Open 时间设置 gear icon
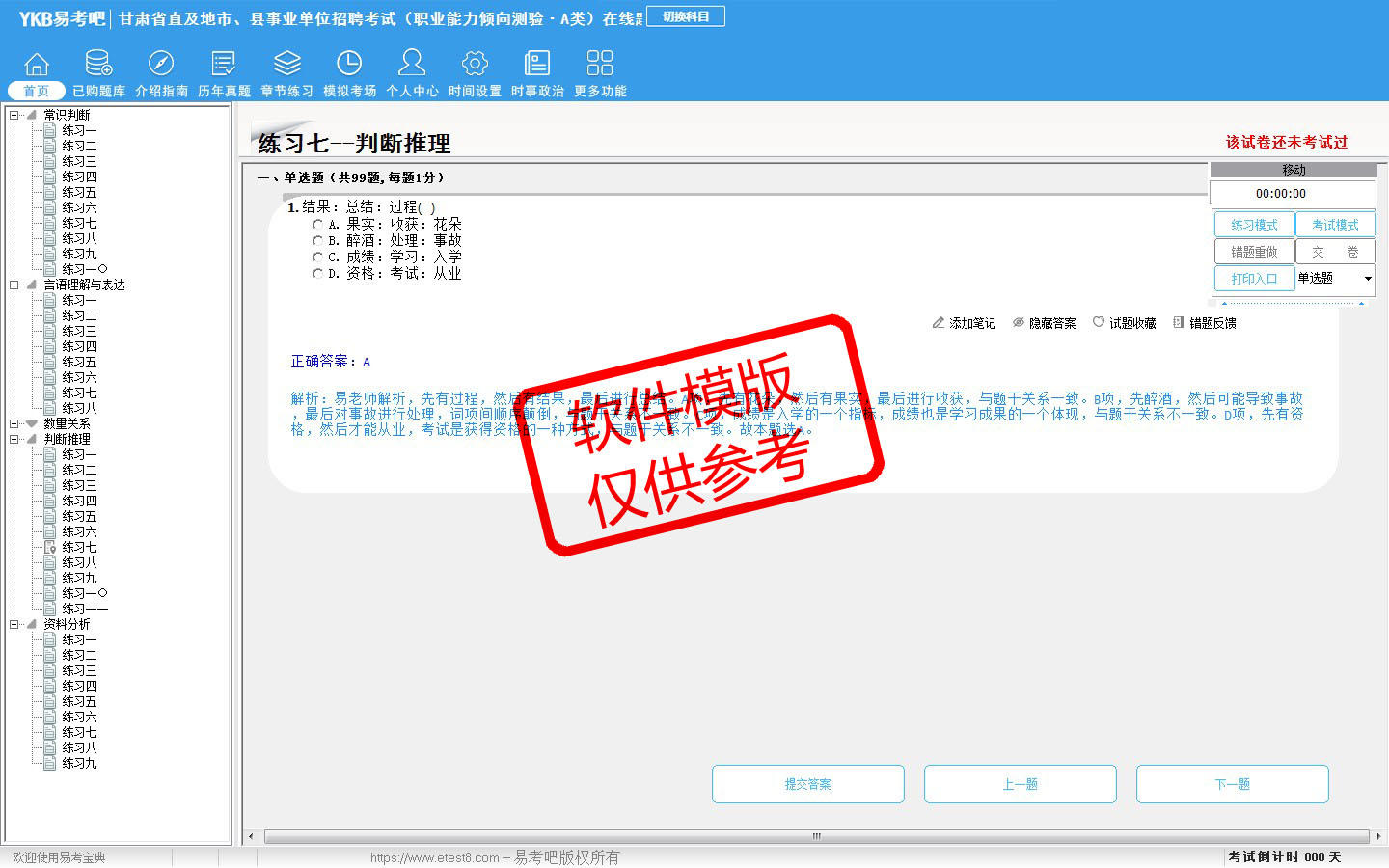 tap(475, 65)
